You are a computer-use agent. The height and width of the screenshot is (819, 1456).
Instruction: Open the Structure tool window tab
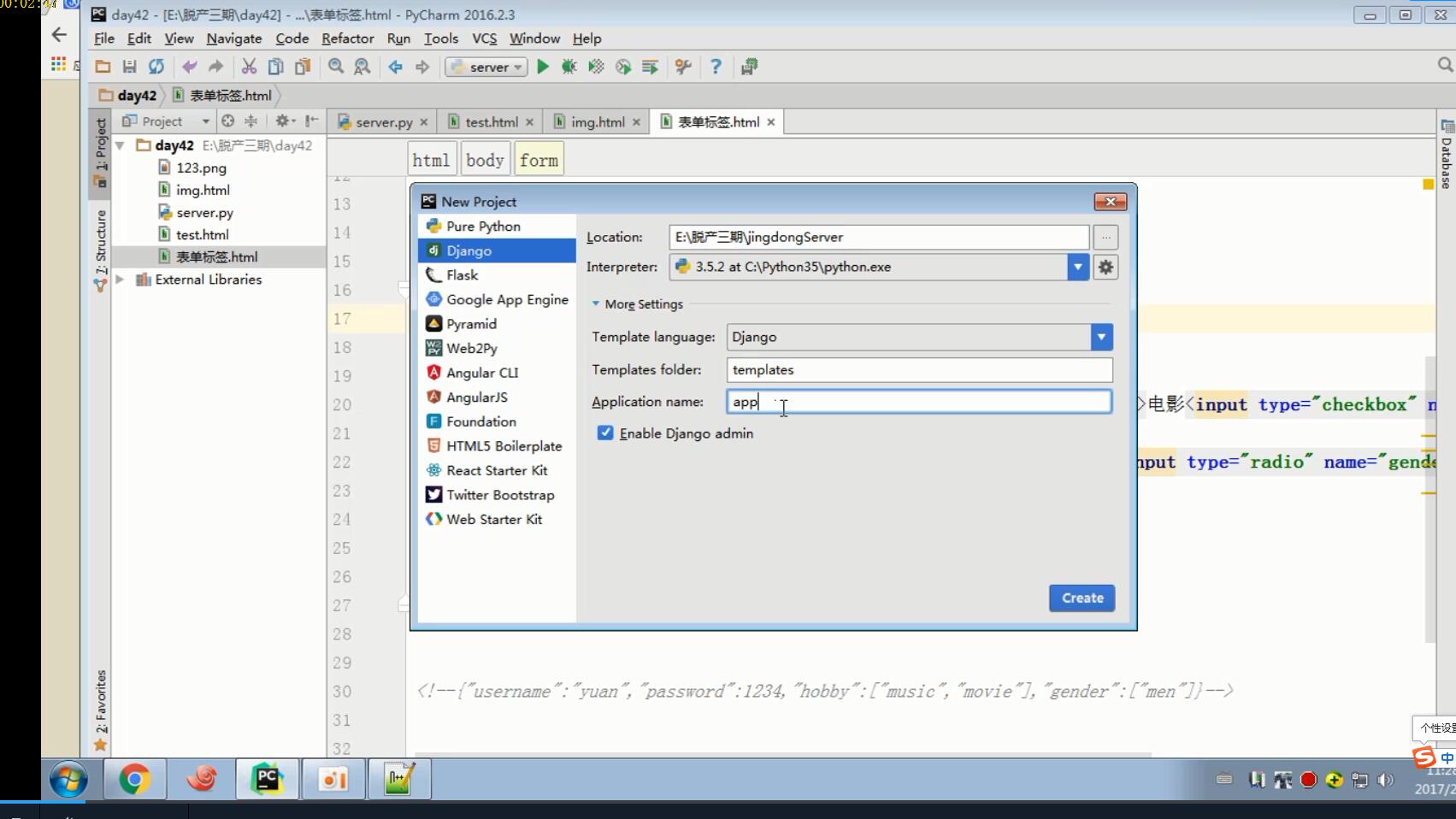pos(101,250)
